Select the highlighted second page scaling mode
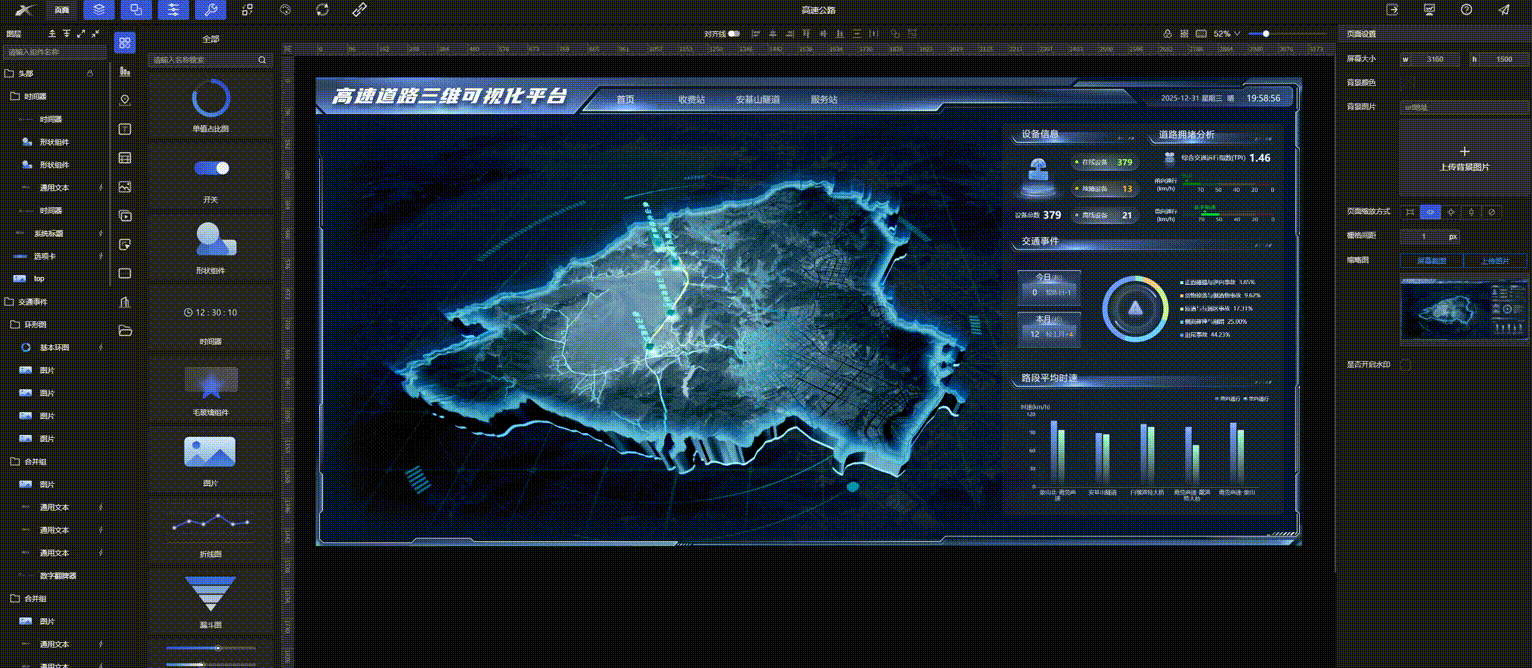The width and height of the screenshot is (1532, 668). pyautogui.click(x=1430, y=212)
